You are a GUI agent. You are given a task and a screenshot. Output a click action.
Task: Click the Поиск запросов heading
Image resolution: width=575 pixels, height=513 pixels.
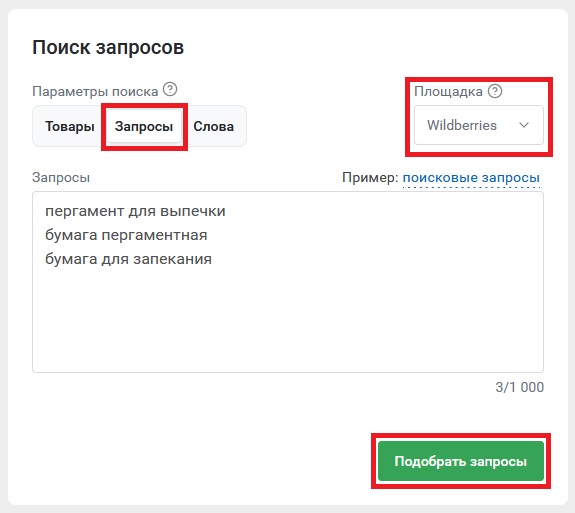click(108, 48)
